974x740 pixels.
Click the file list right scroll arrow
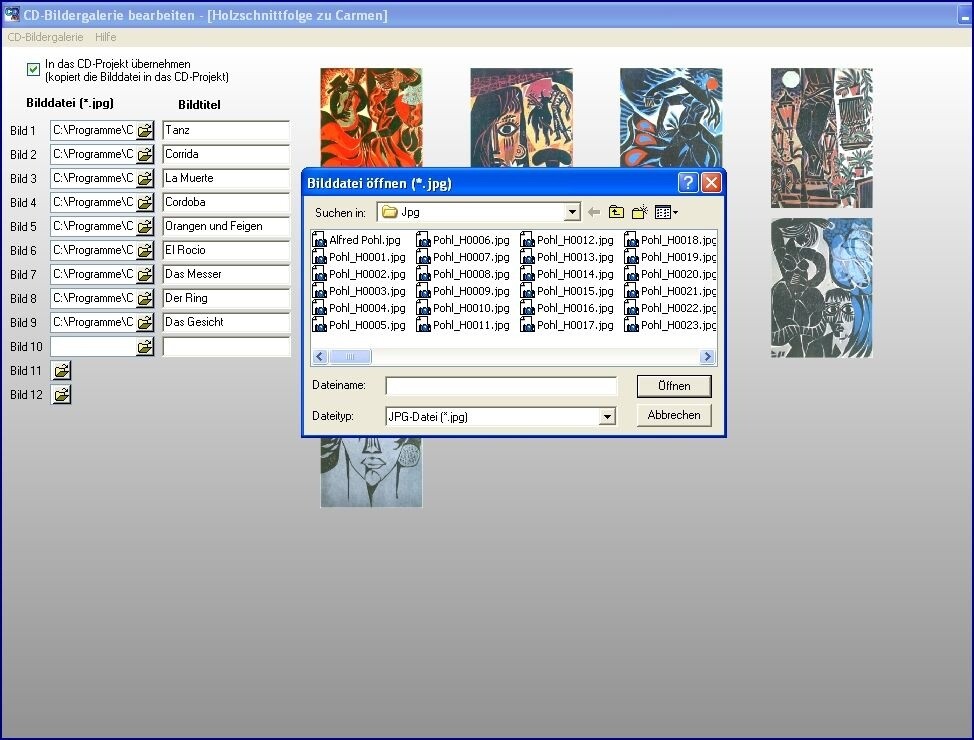(x=707, y=357)
